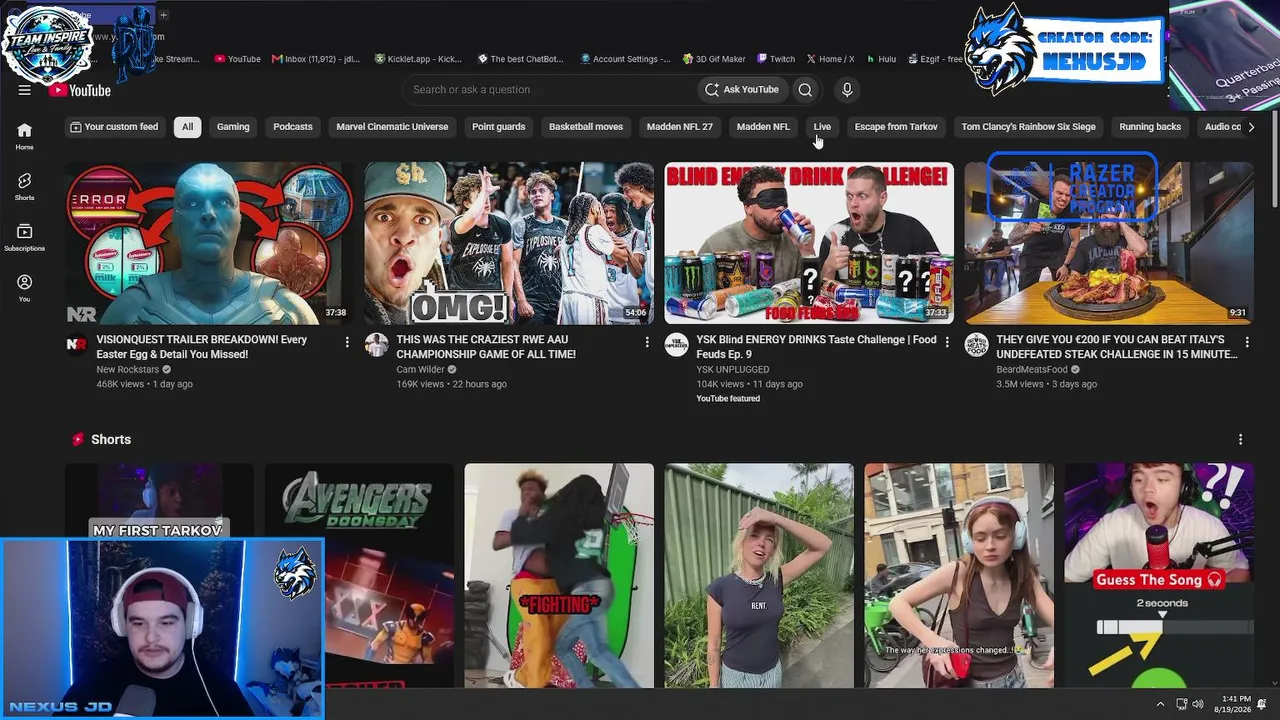1280x720 pixels.
Task: Click the "YouTube featured" label
Action: pyautogui.click(x=728, y=399)
